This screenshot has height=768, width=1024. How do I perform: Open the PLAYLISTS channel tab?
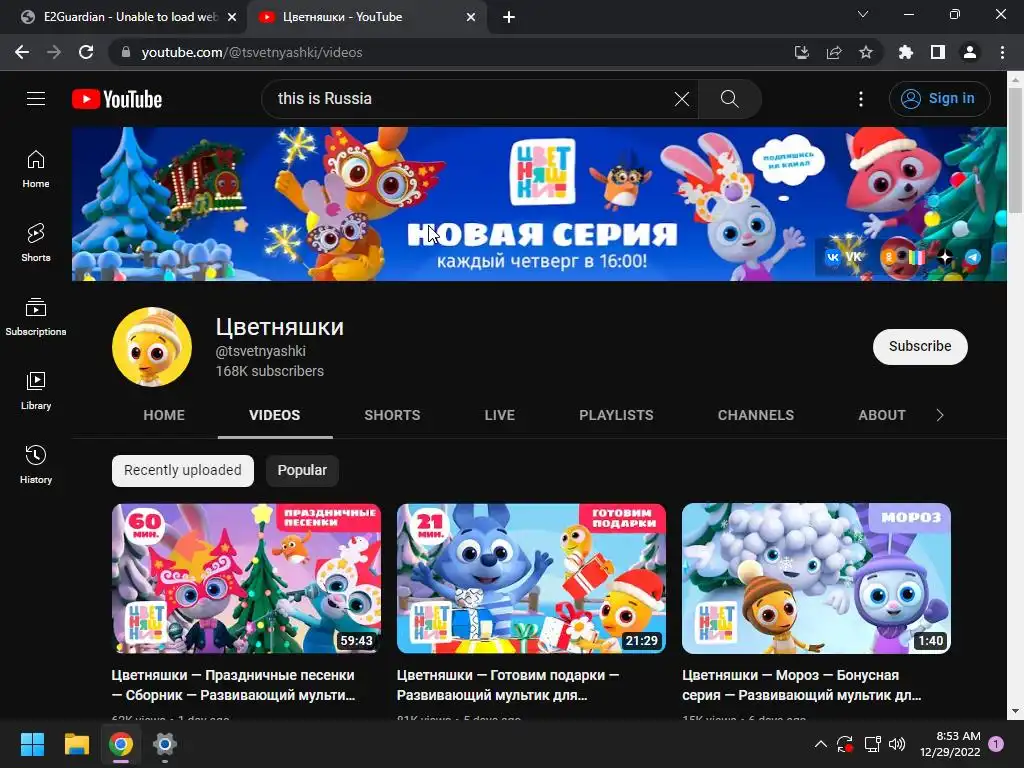coord(616,415)
